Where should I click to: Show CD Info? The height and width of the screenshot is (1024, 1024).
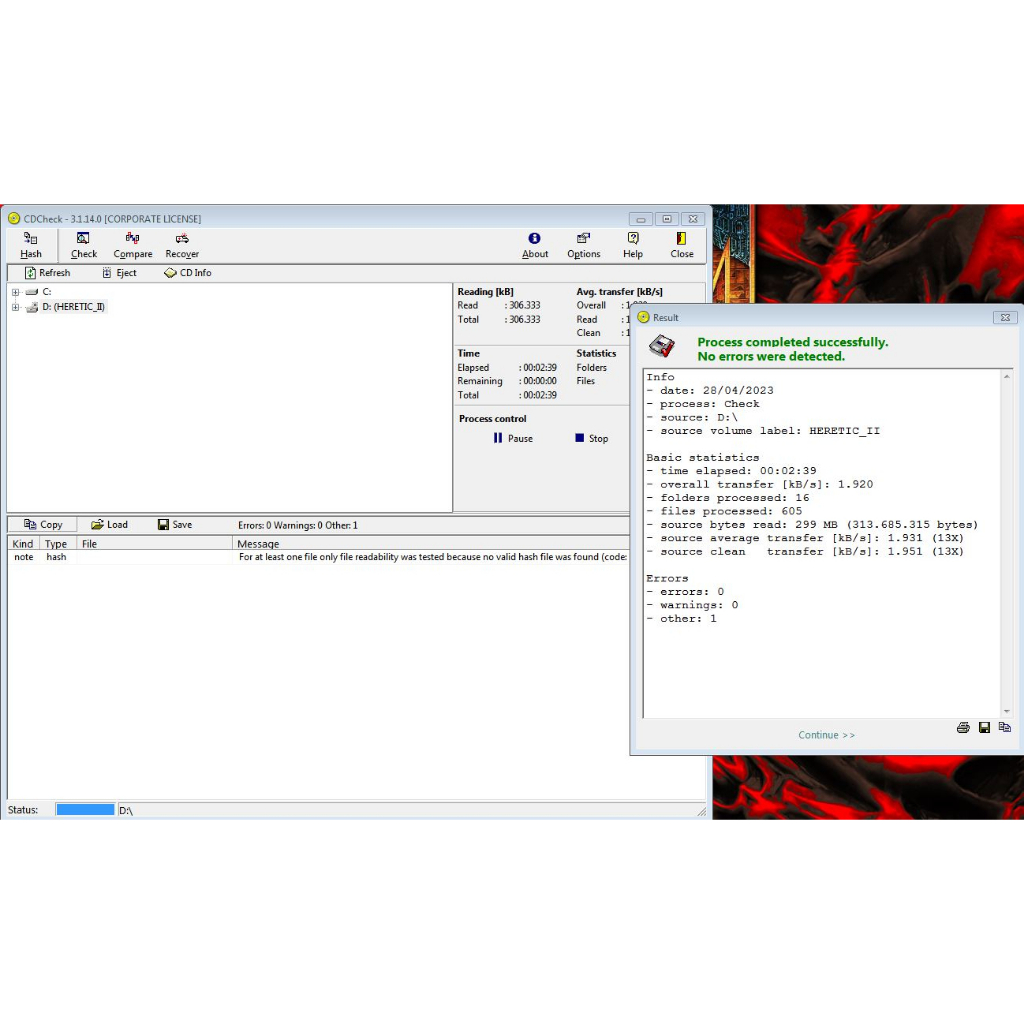(x=187, y=273)
